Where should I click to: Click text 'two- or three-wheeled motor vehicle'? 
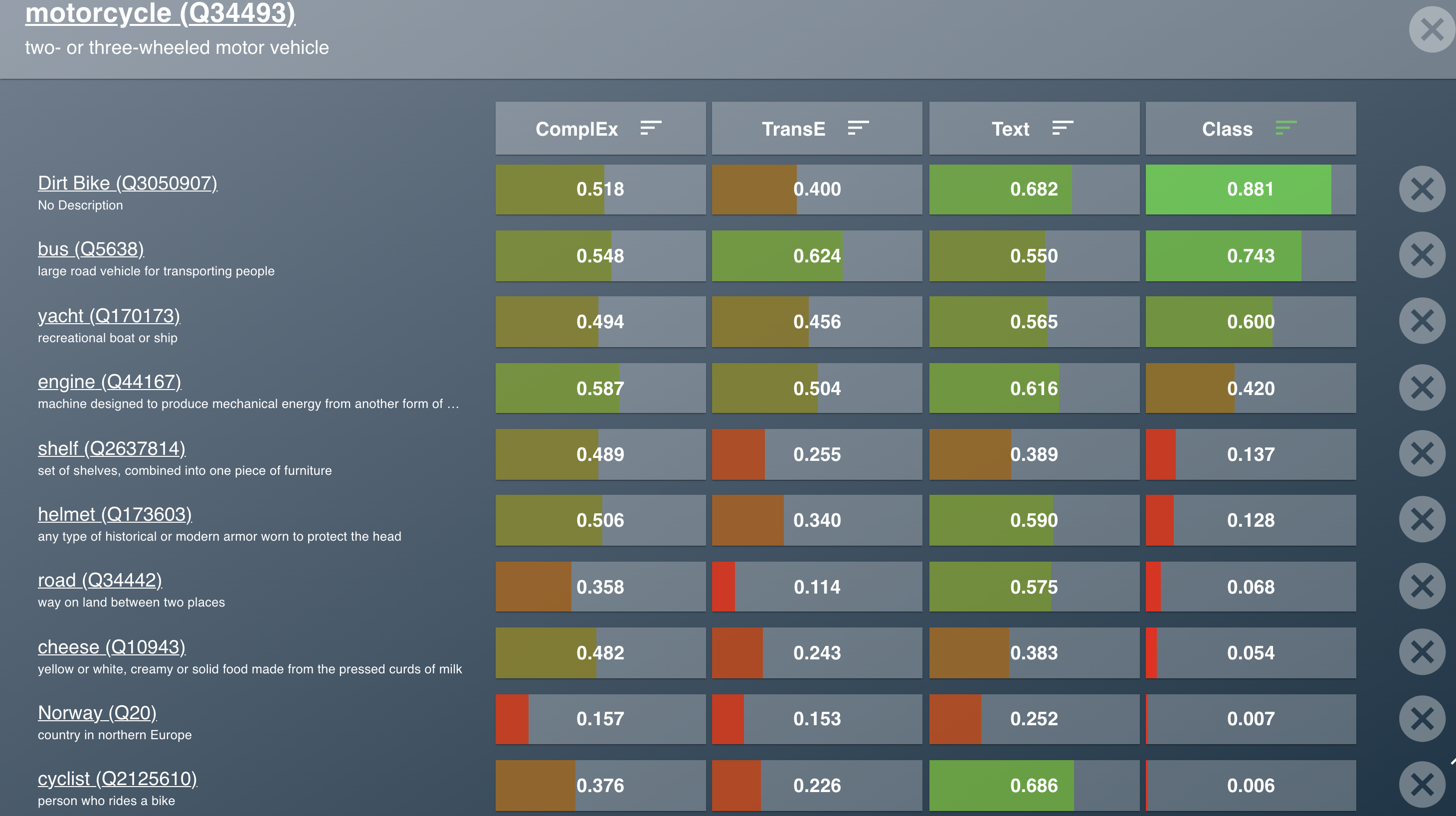pos(177,47)
